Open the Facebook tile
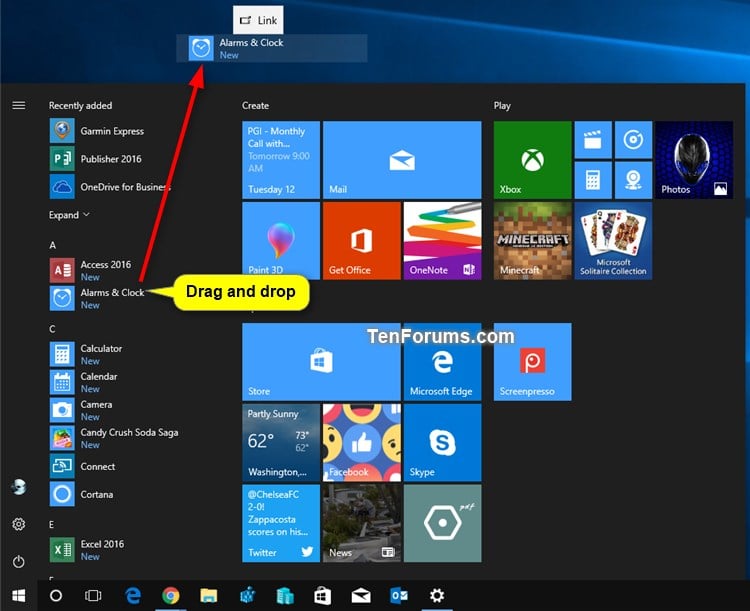750x611 pixels. coord(362,443)
